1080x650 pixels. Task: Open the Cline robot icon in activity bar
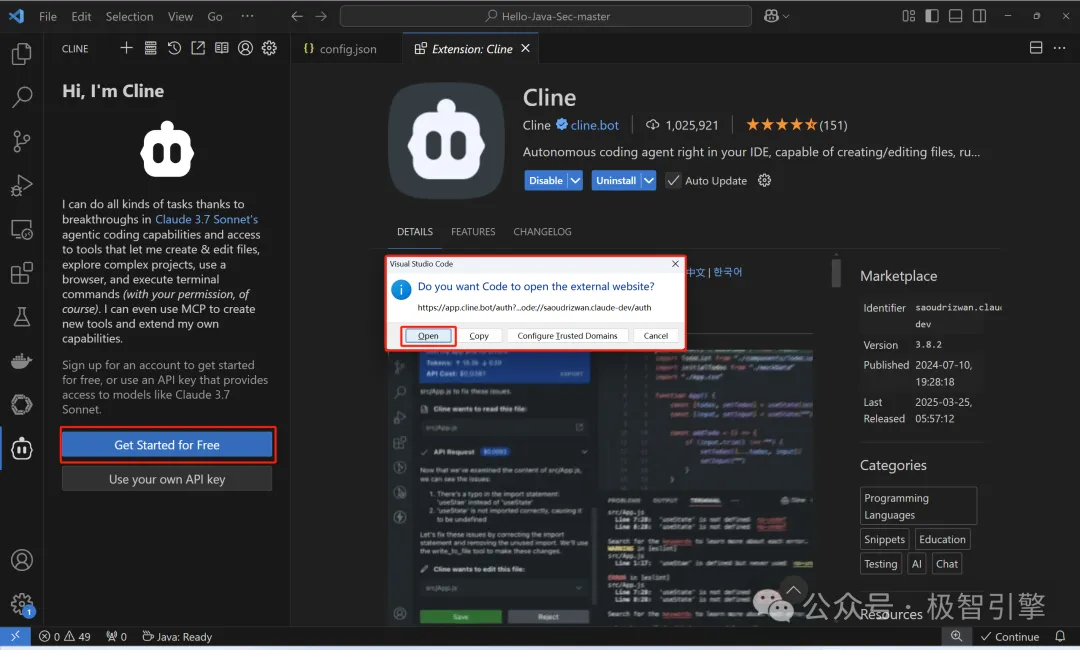tap(21, 449)
